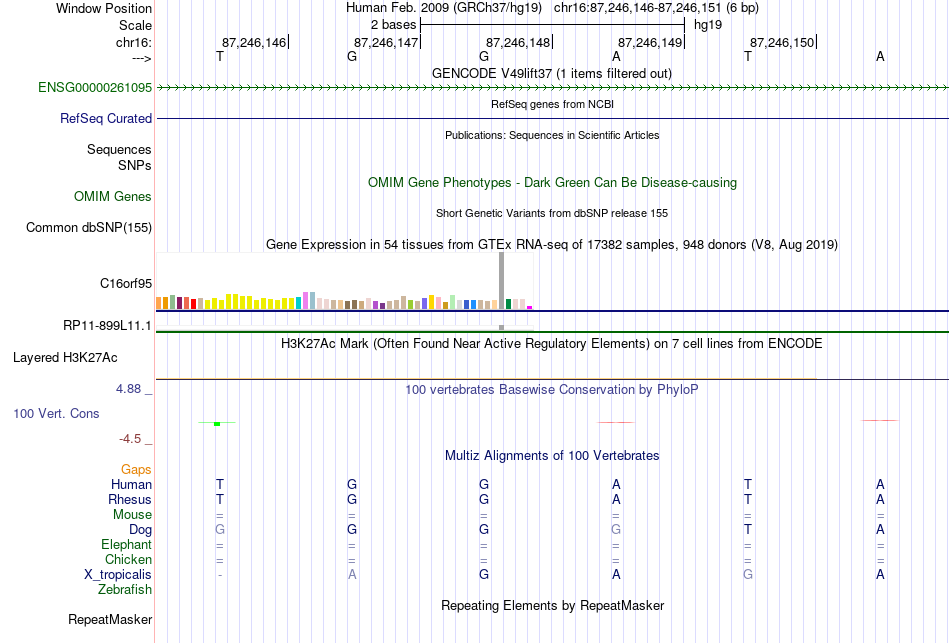Click the chr16:87,246,146-87,246,151 (6 bp) position text
The height and width of the screenshot is (643, 950).
[656, 8]
